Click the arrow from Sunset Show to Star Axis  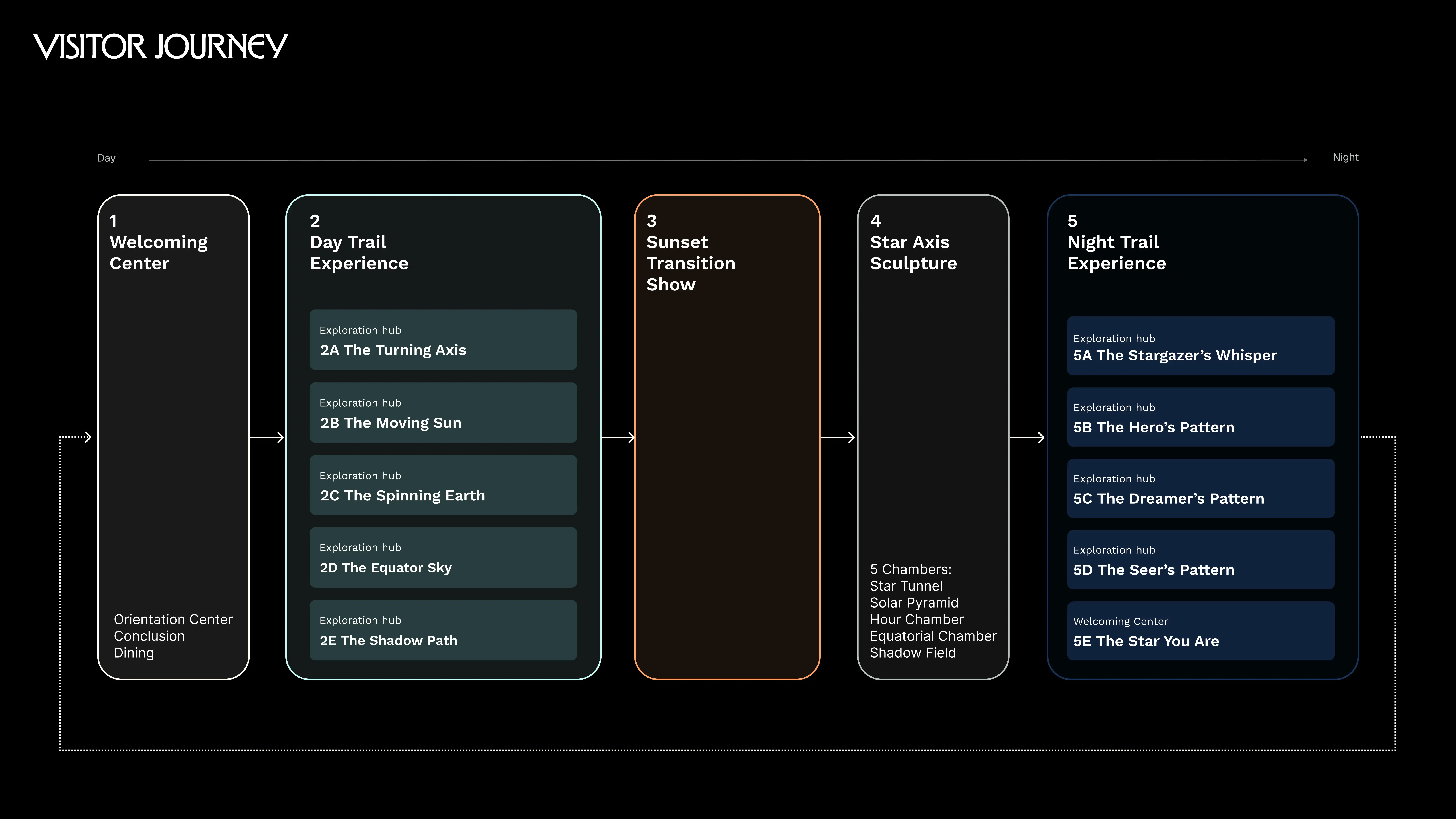tap(838, 438)
